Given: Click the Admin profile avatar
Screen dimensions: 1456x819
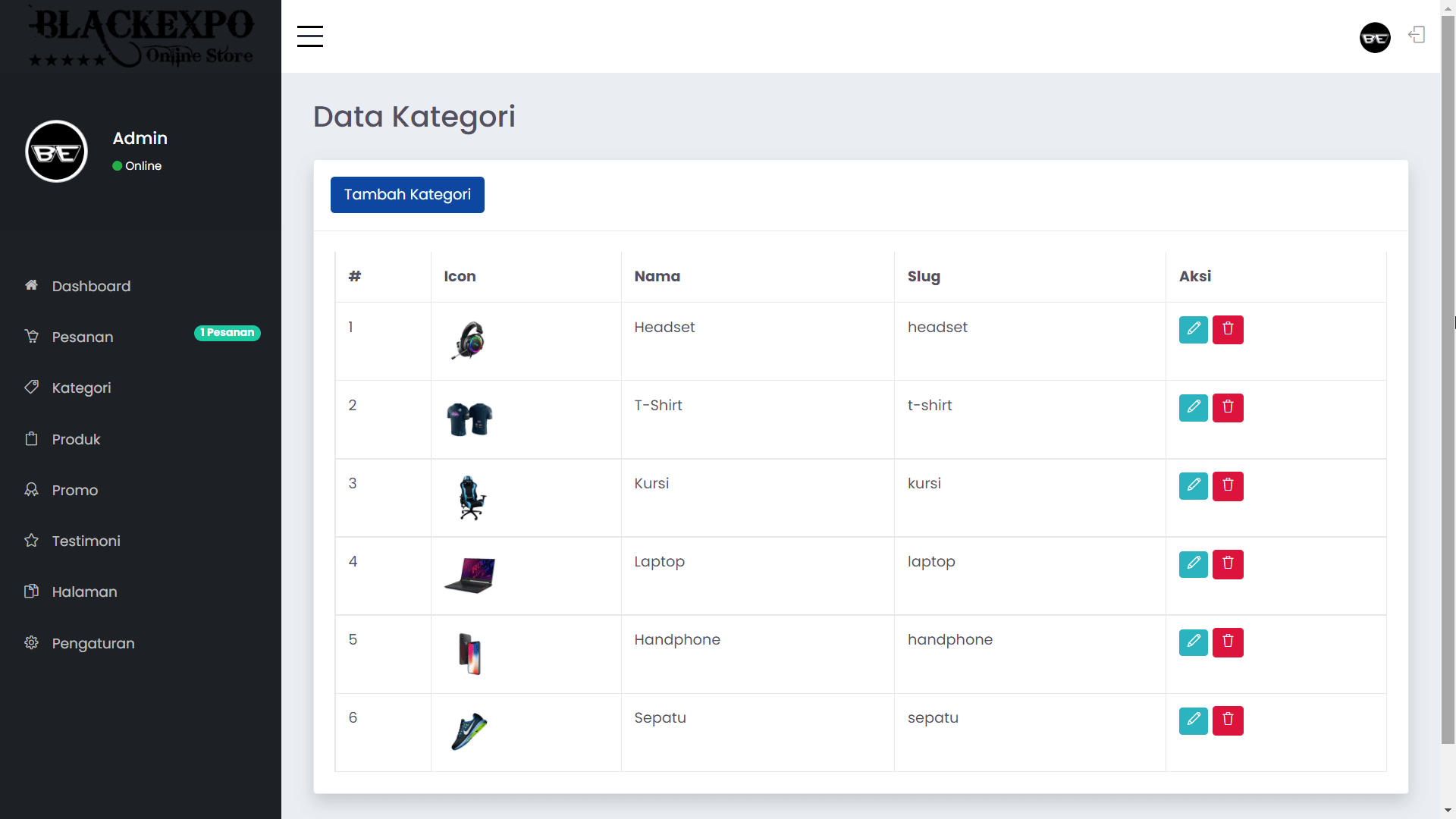Looking at the screenshot, I should click(56, 151).
